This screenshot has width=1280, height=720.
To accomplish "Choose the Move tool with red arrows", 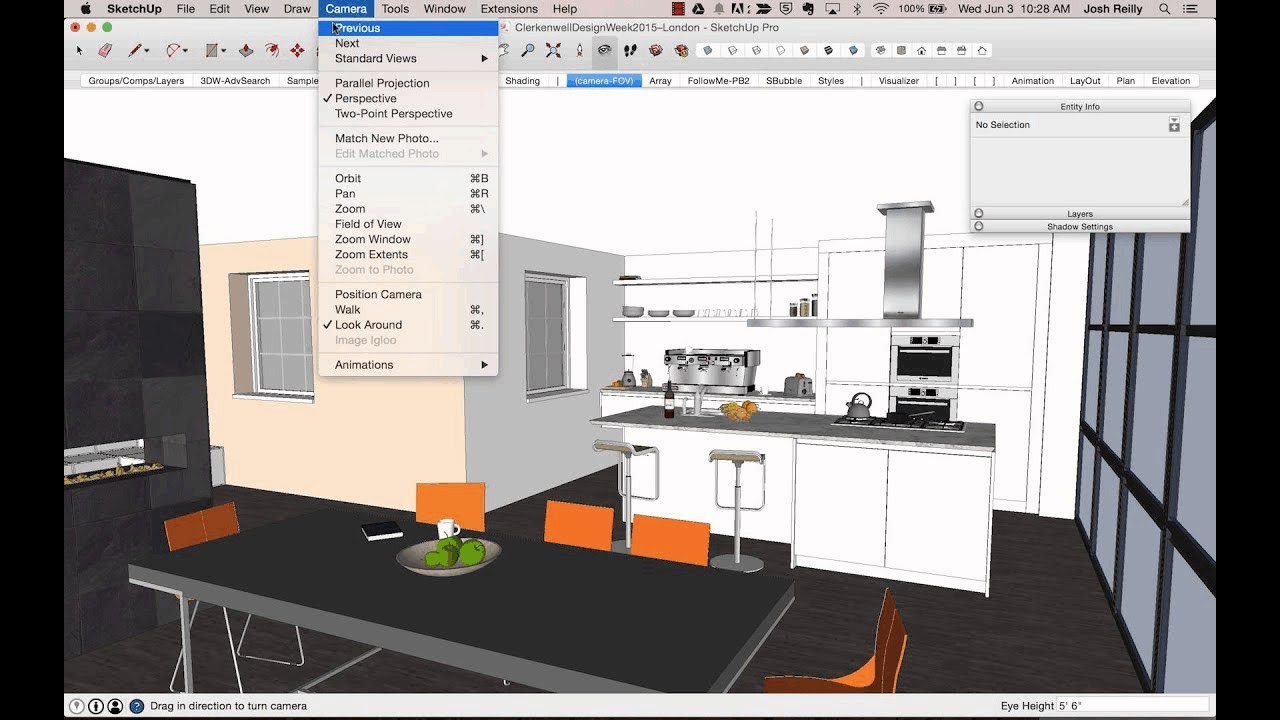I will pos(297,50).
